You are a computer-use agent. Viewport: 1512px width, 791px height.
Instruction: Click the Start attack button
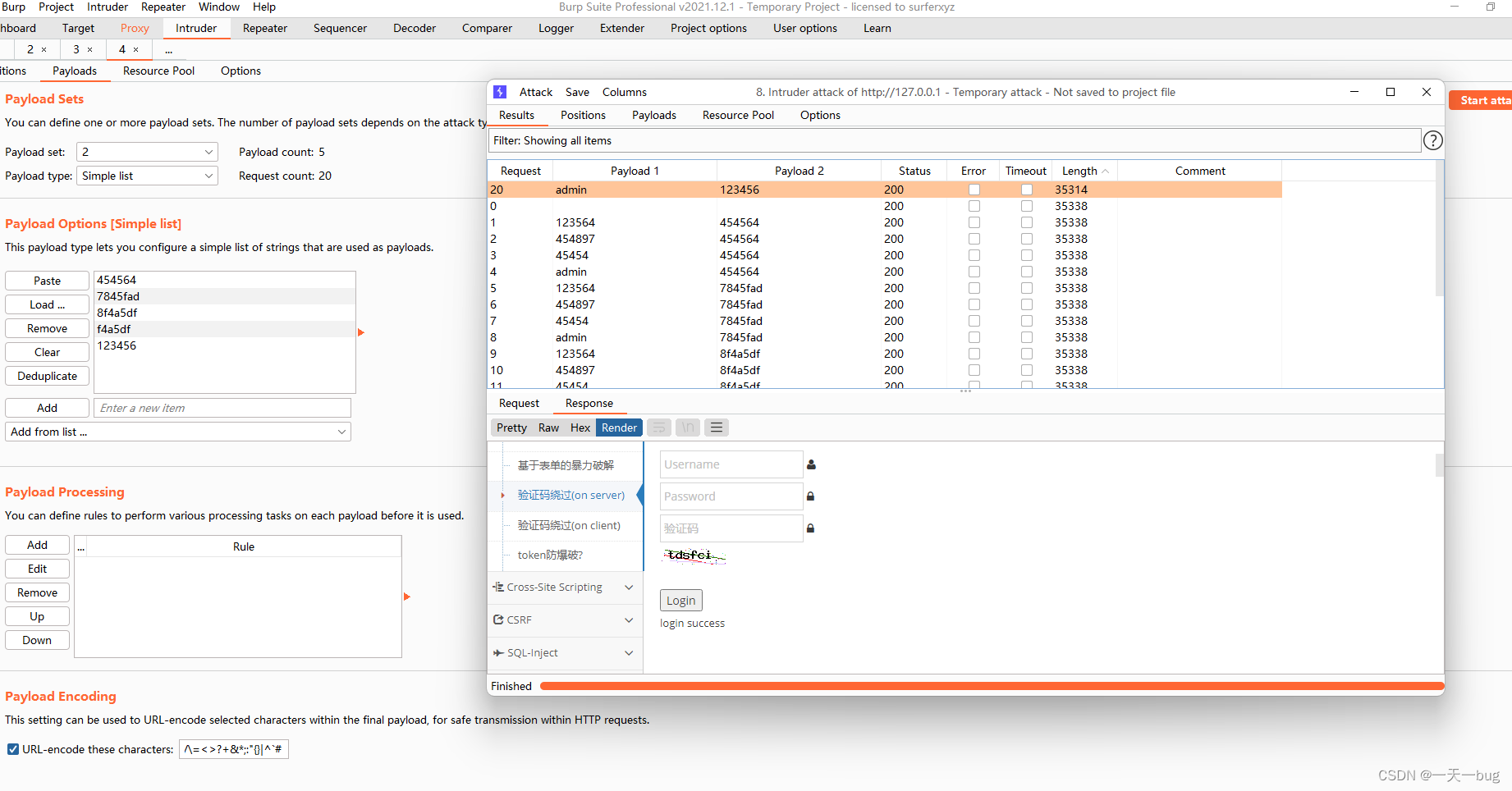pos(1481,100)
